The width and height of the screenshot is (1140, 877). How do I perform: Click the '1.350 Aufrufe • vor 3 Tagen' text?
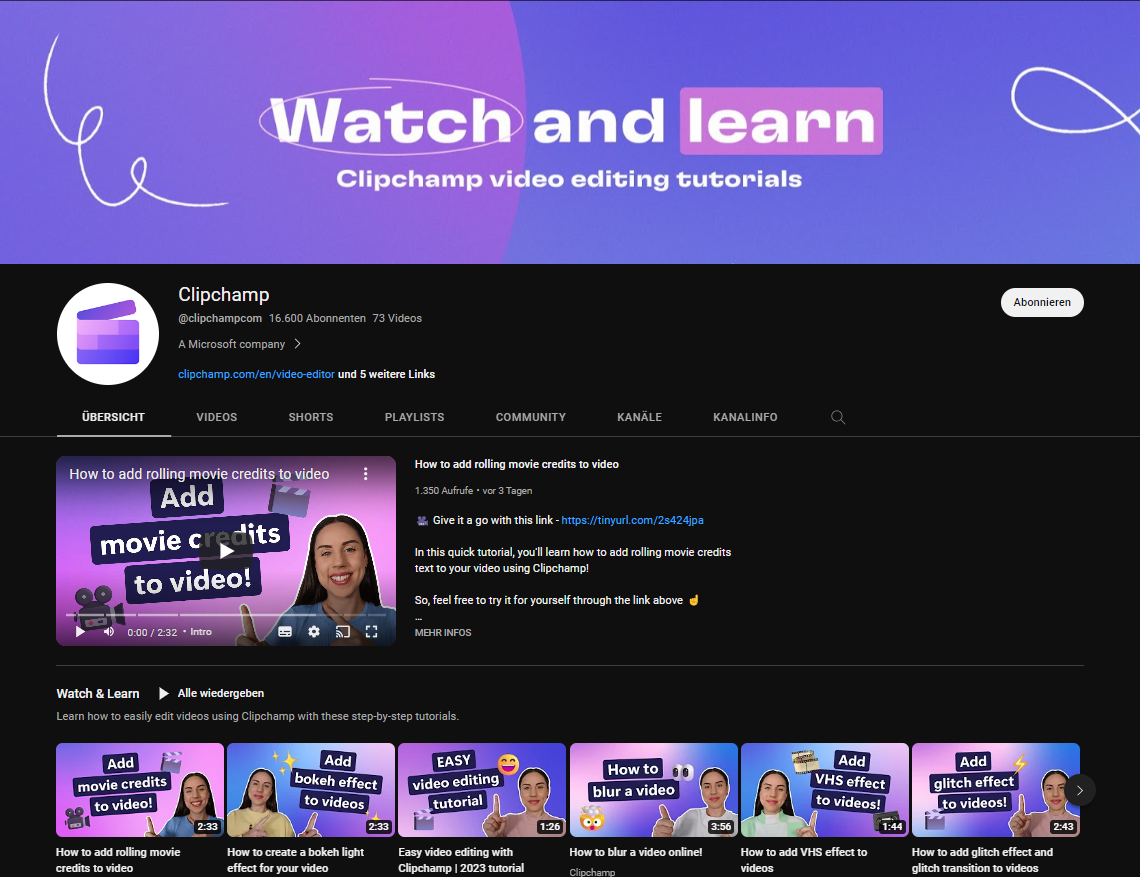[x=473, y=491]
